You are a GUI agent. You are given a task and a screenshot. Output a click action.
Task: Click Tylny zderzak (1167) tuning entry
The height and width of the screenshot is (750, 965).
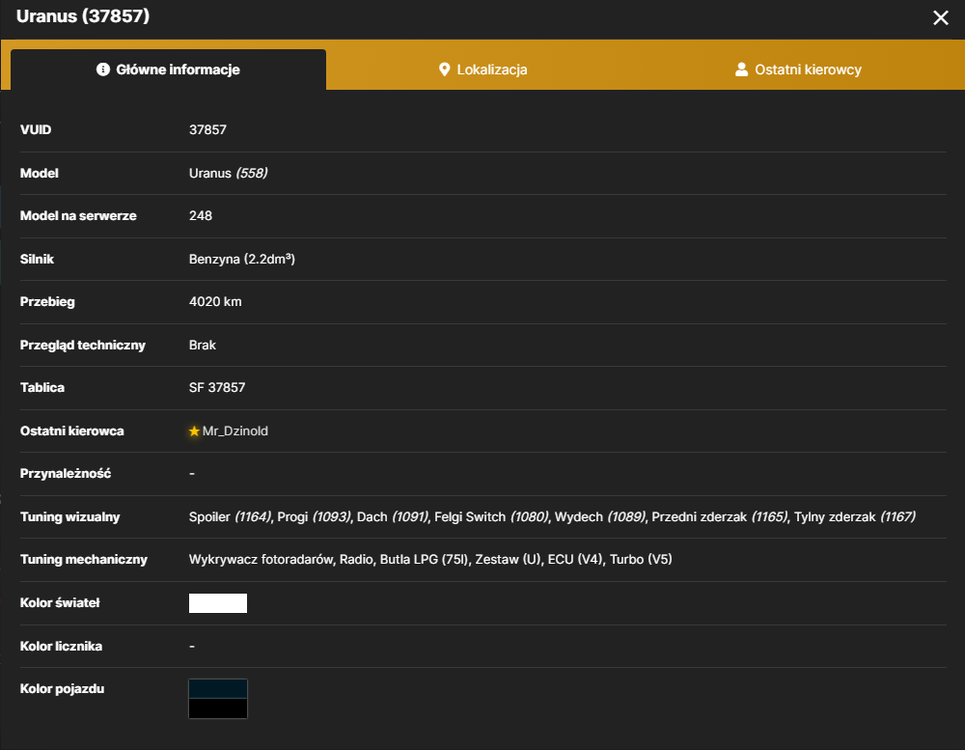pos(855,517)
